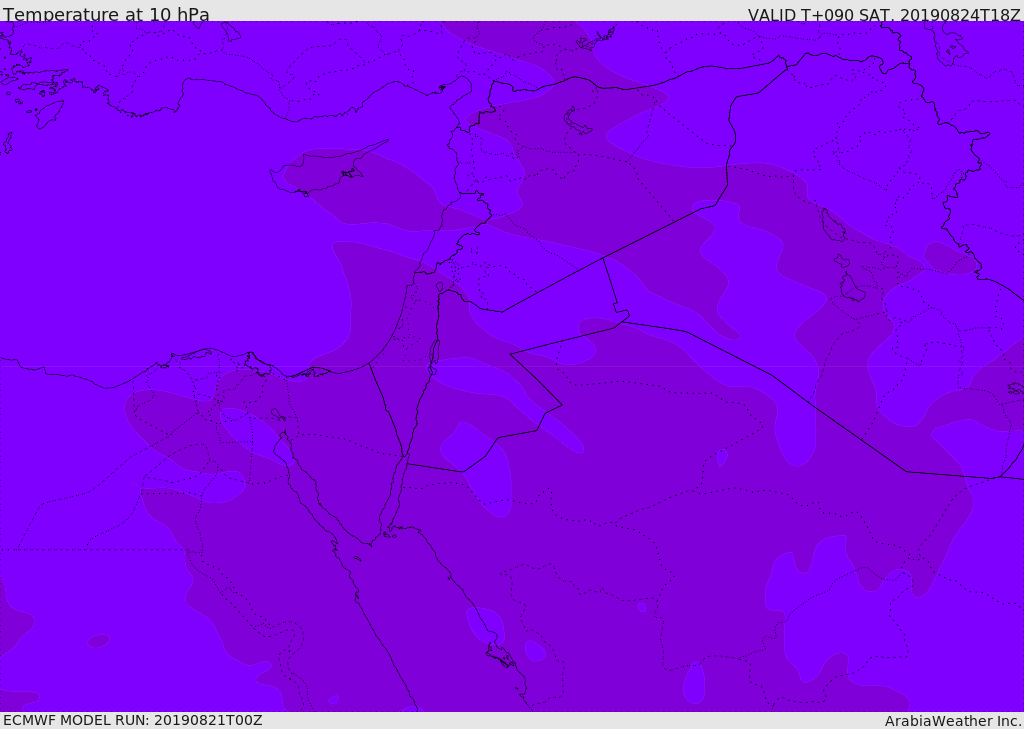Click the 'VALID T+090 SAT. 20190824T18Z' label

pos(884,15)
